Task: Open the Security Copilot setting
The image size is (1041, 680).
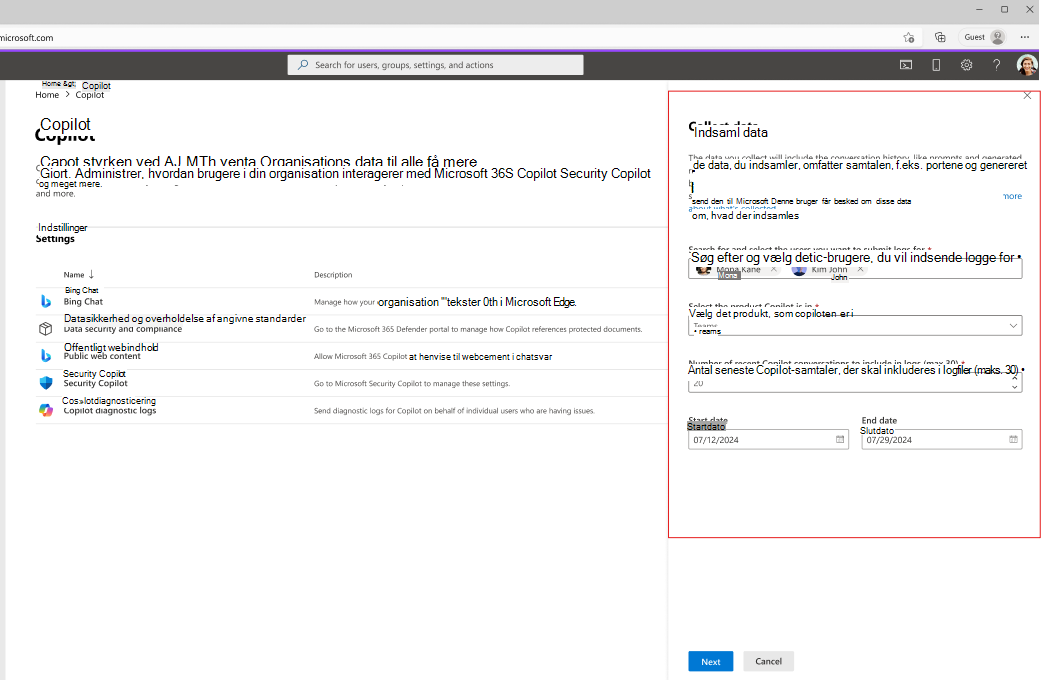Action: click(96, 383)
